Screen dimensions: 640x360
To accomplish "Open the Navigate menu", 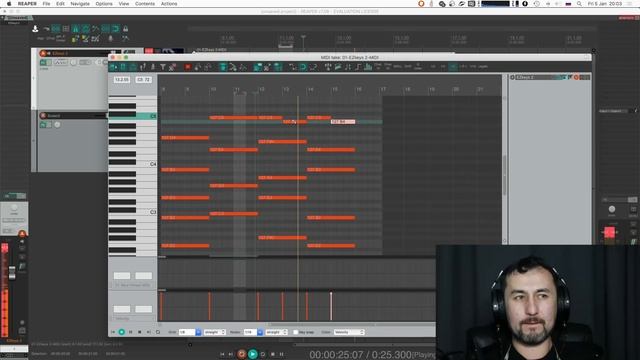I will coord(80,4).
